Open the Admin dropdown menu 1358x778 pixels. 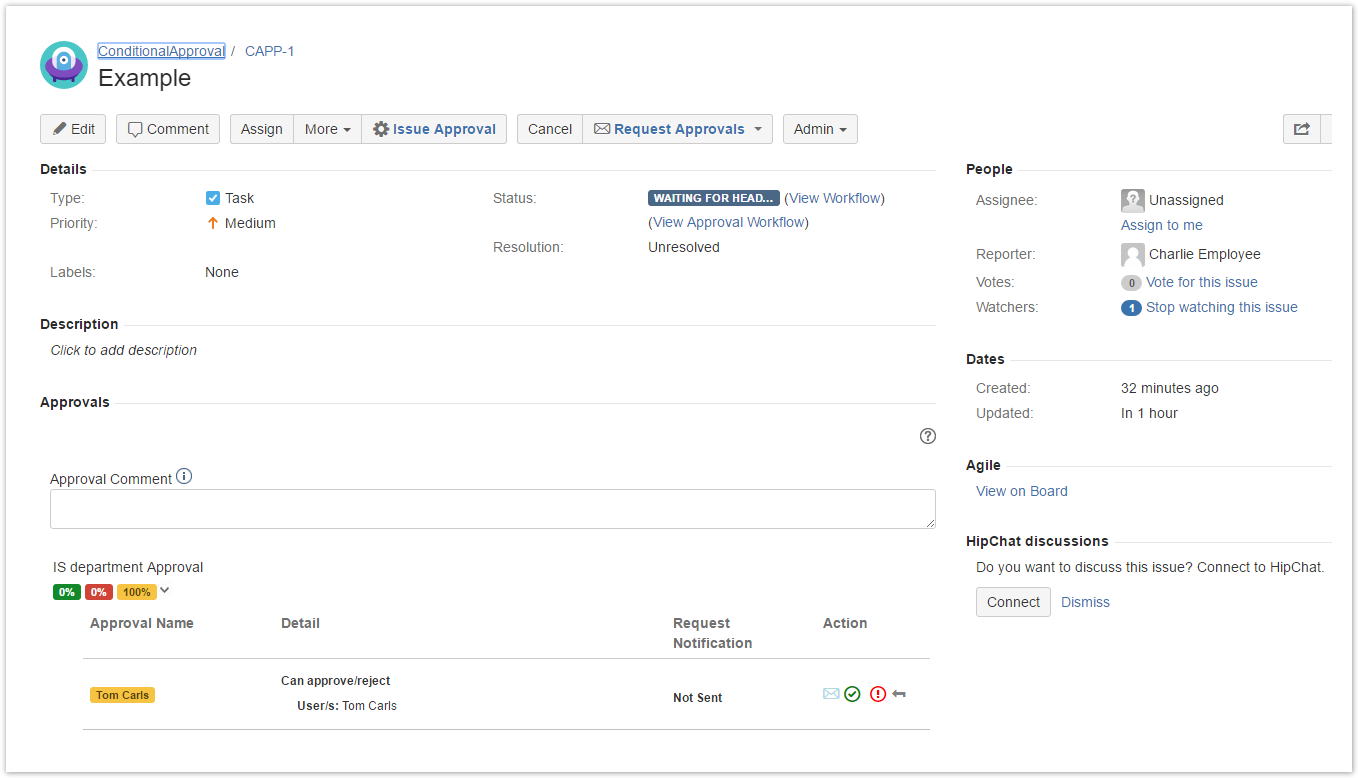click(820, 129)
